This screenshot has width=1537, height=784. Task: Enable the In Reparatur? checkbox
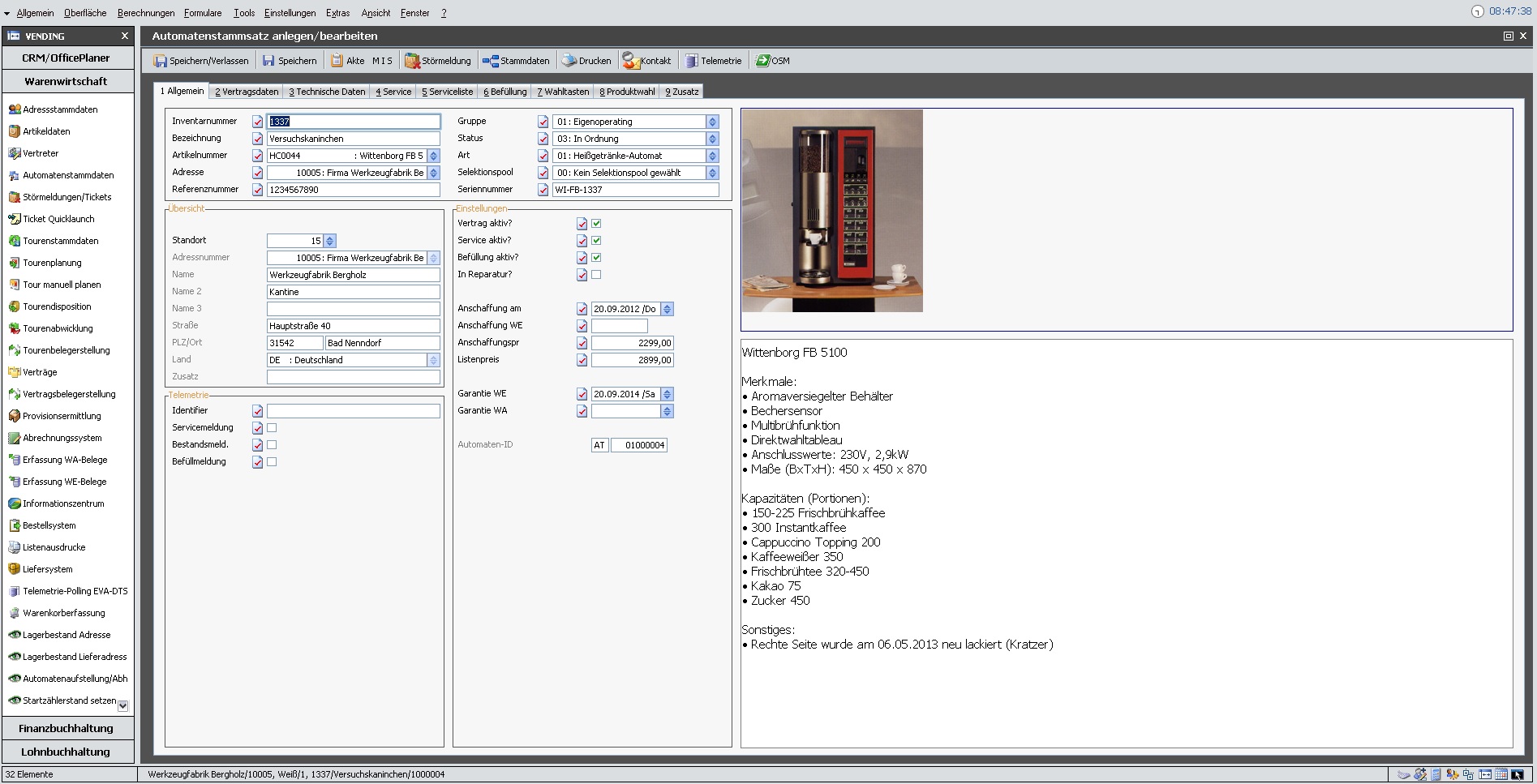[596, 274]
